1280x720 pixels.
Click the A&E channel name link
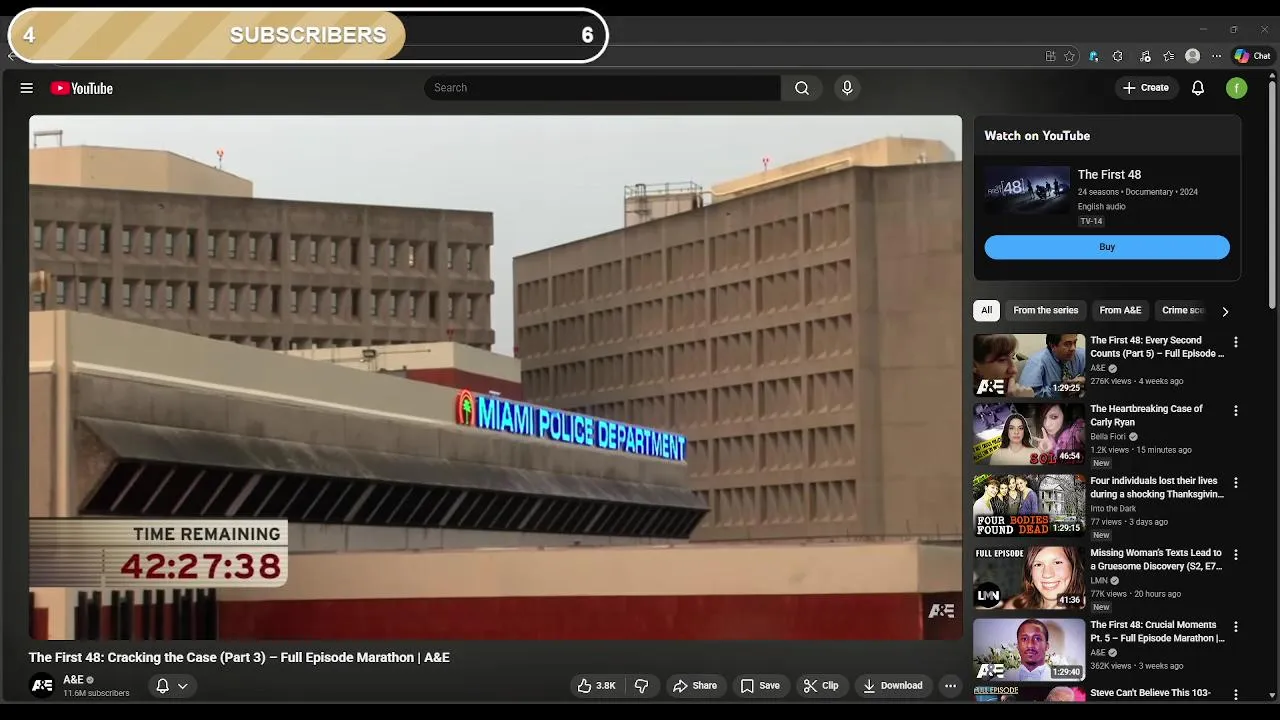[x=73, y=680]
